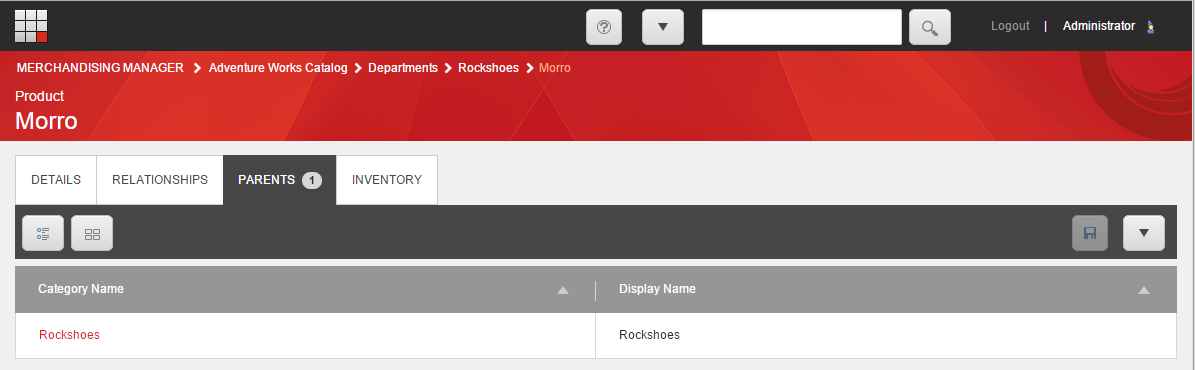Click the magnifying glass search button
Screen dimensions: 1195x370
point(930,27)
